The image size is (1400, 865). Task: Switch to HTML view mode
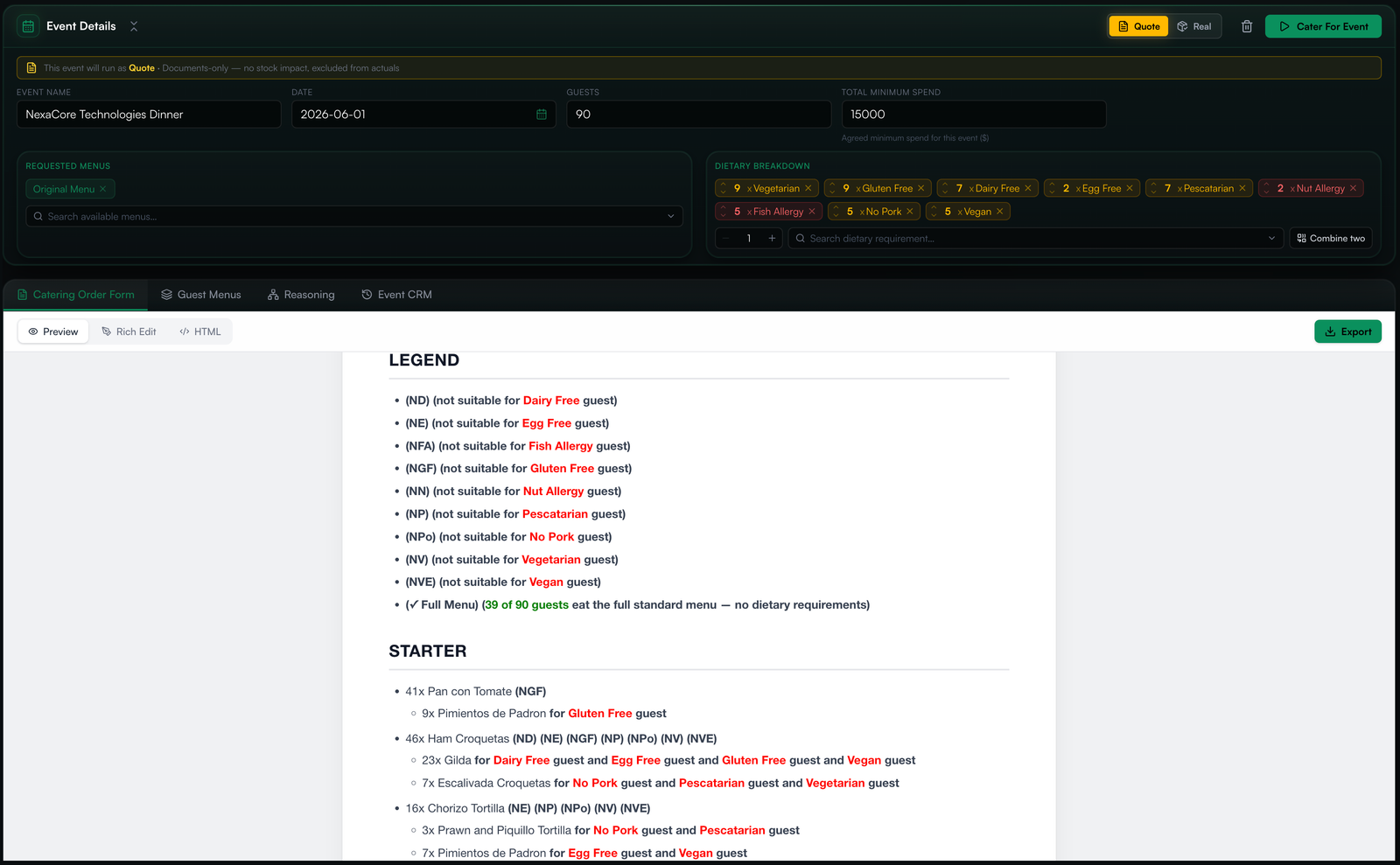pos(200,331)
